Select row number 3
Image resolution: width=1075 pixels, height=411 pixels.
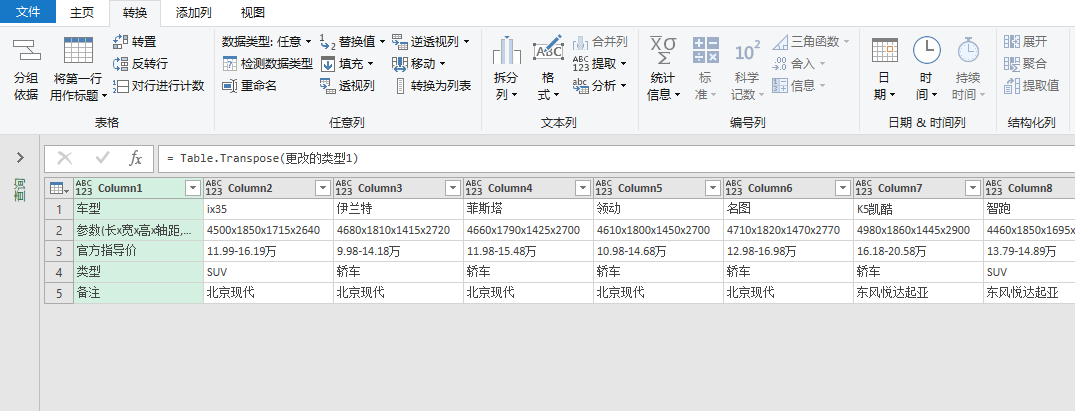(x=60, y=251)
